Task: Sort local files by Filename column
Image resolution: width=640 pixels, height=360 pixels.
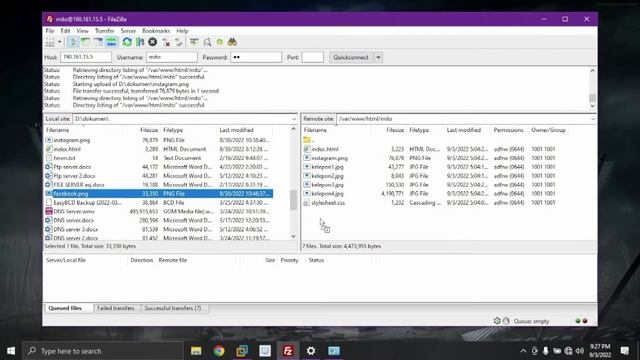Action: [84, 130]
